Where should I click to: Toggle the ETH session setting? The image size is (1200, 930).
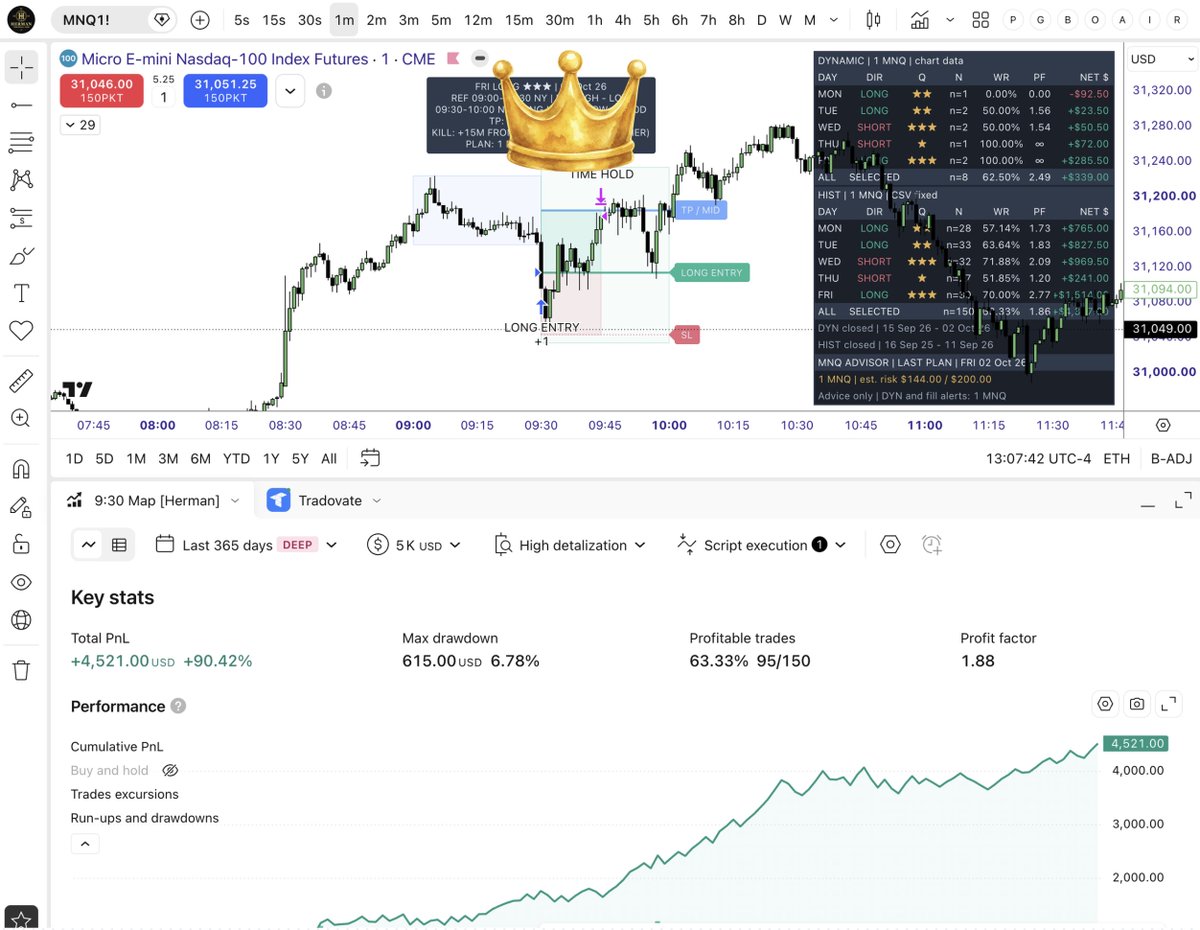point(1116,458)
